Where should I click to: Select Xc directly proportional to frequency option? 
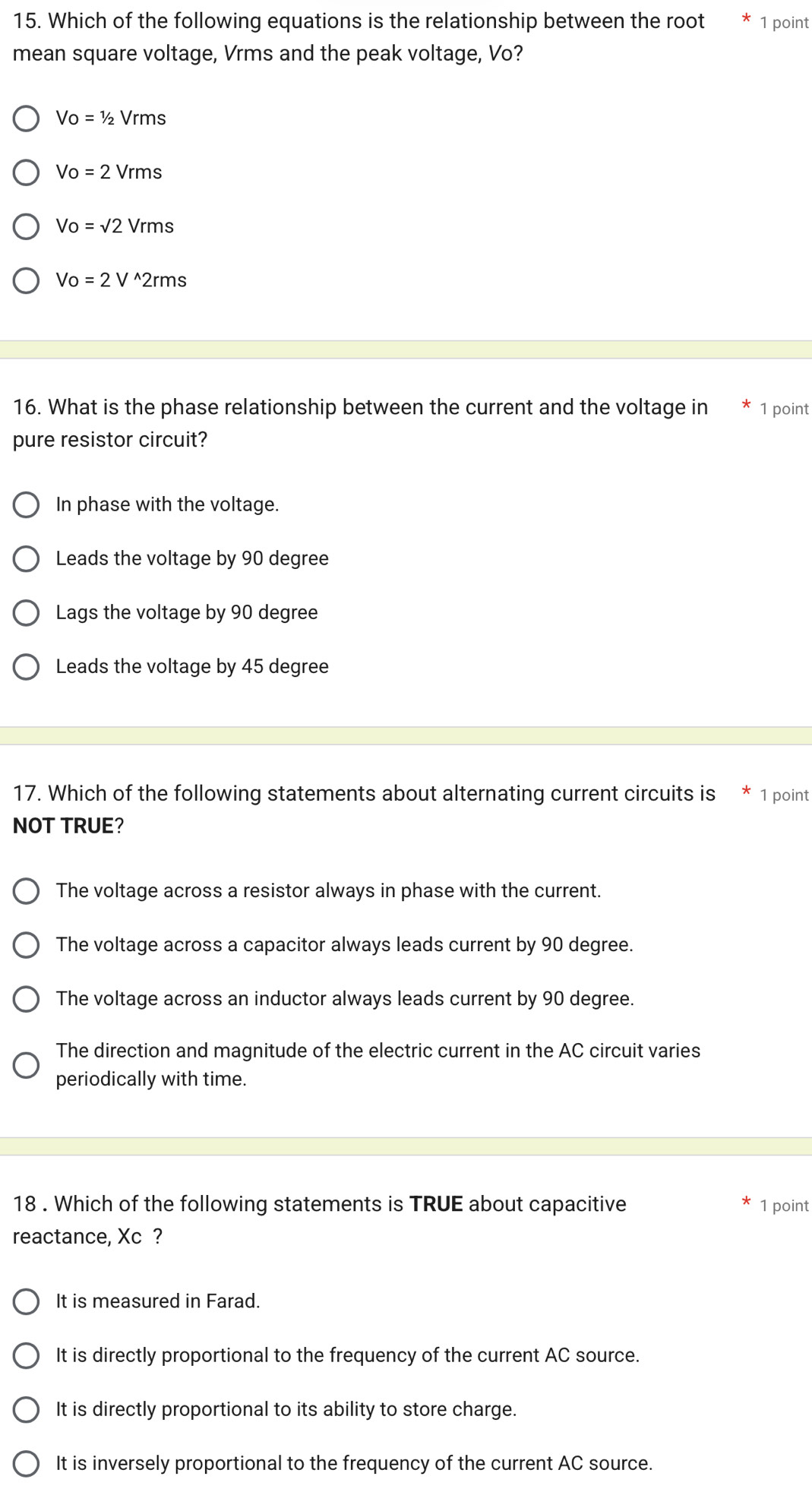(27, 1355)
